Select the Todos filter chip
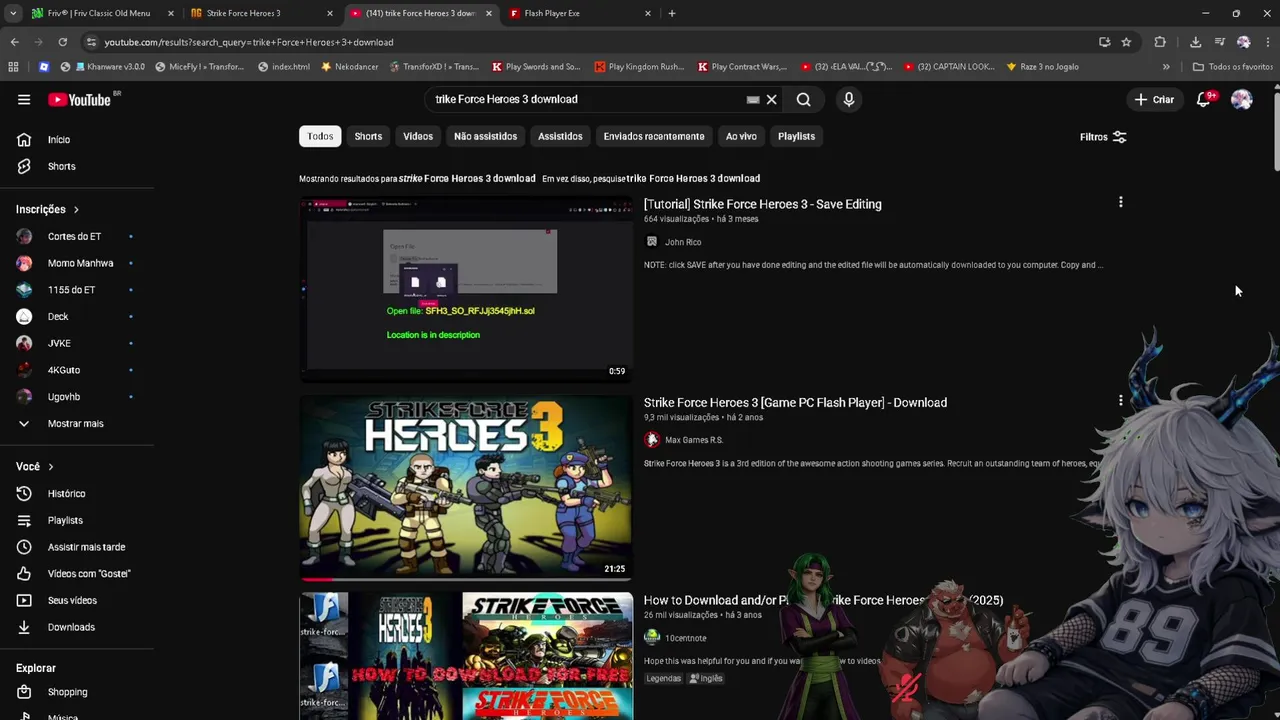The height and width of the screenshot is (720, 1280). click(x=320, y=136)
